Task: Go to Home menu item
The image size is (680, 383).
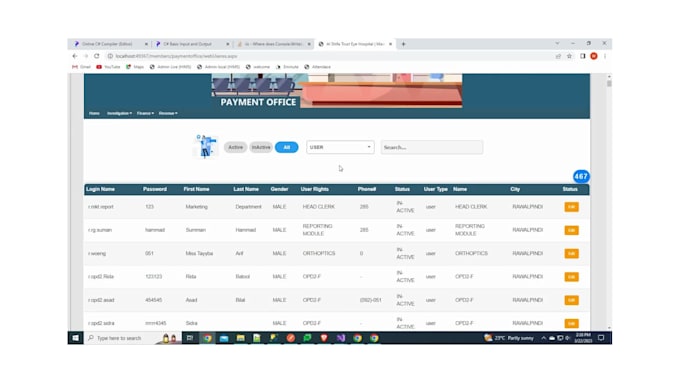Action: [x=94, y=113]
